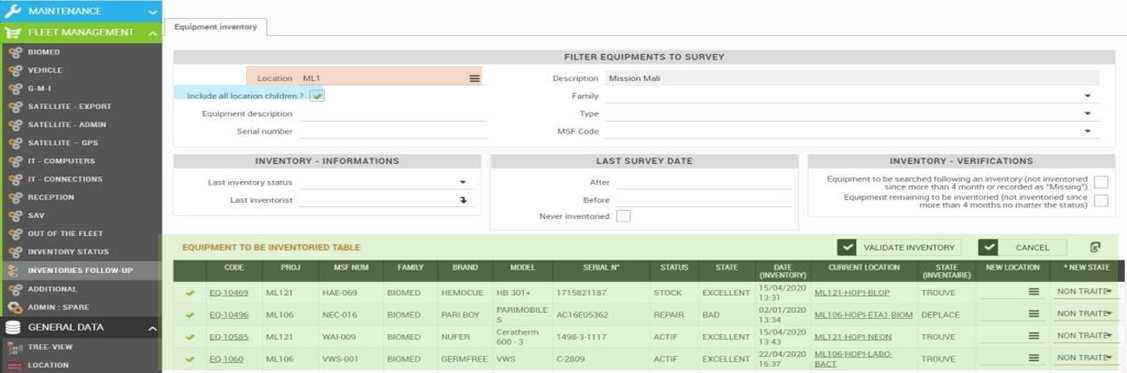Click the IT - Computers gear icon
Image resolution: width=1127 pixels, height=373 pixels.
coord(14,161)
